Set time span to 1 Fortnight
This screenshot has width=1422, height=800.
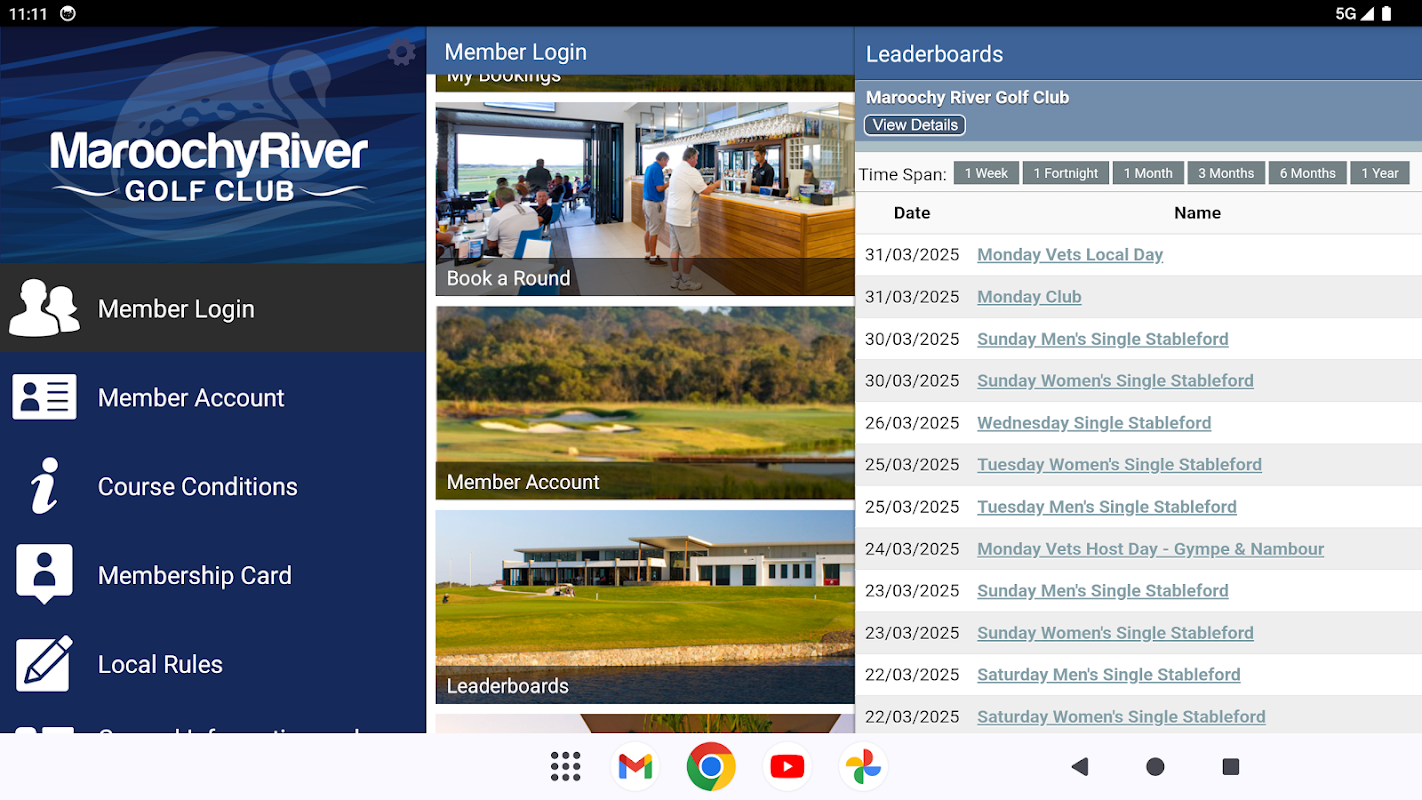point(1066,173)
